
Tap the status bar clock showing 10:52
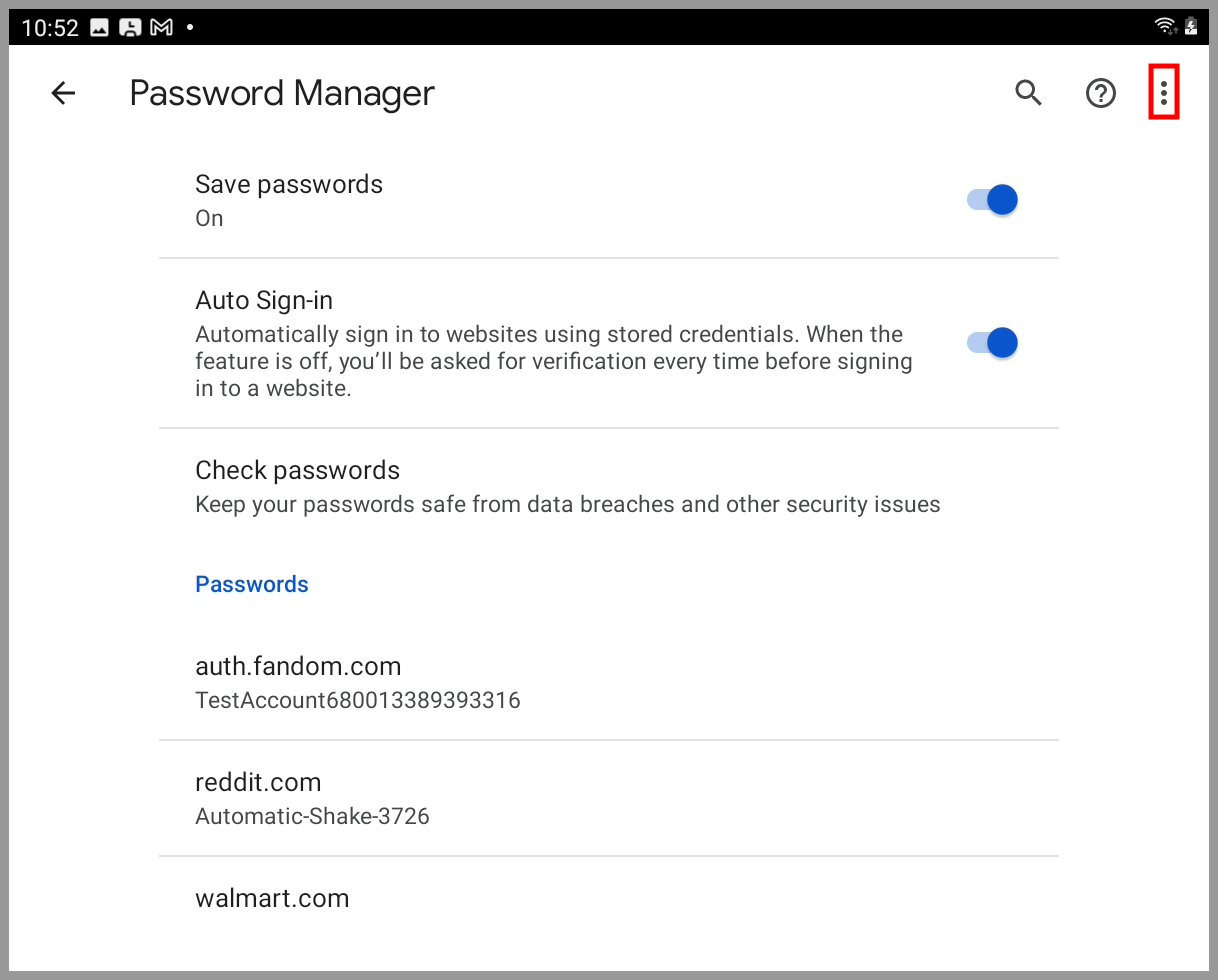point(50,27)
